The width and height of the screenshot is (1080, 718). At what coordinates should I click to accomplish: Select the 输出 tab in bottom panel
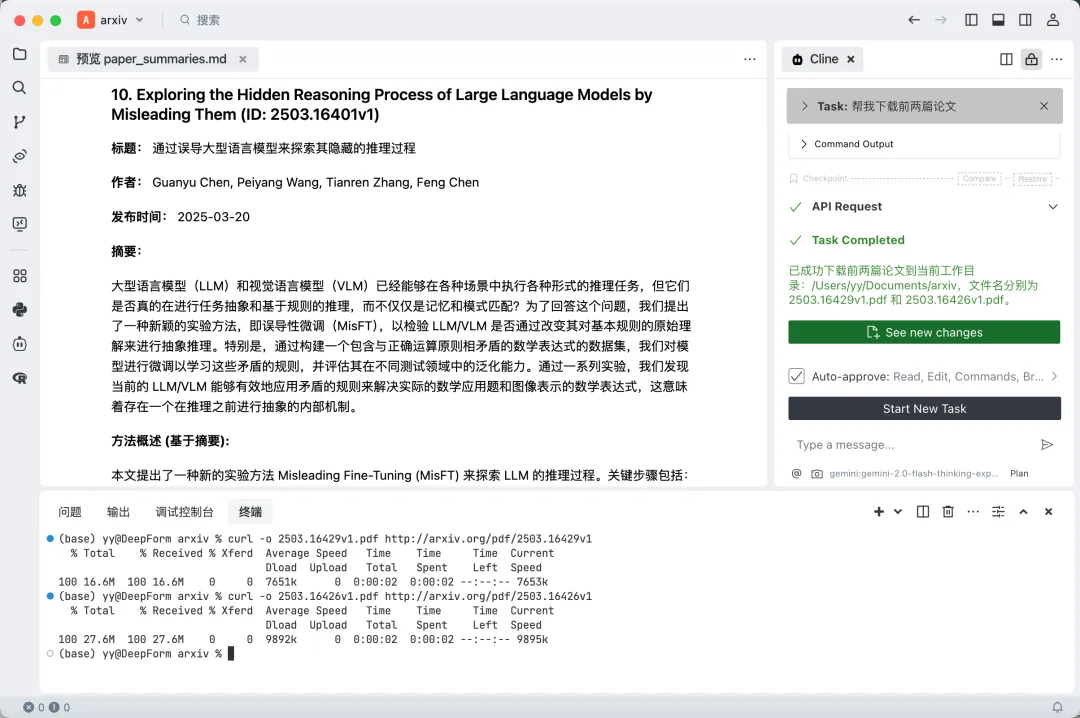[117, 511]
